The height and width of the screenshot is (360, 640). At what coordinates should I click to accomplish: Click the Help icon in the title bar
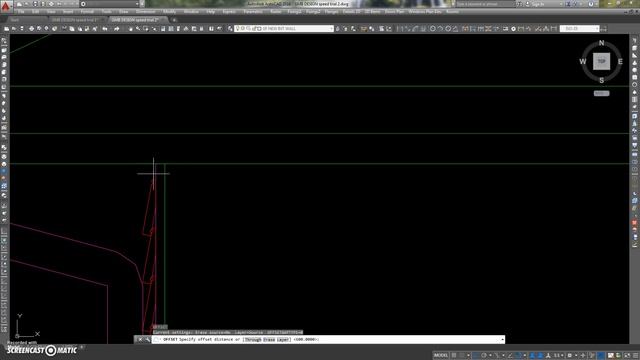[591, 4]
